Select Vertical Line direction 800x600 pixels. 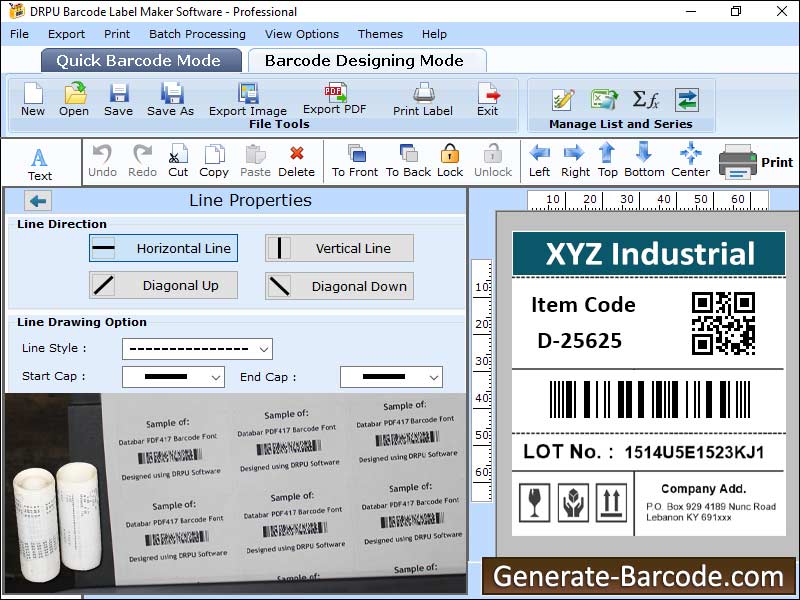click(338, 248)
